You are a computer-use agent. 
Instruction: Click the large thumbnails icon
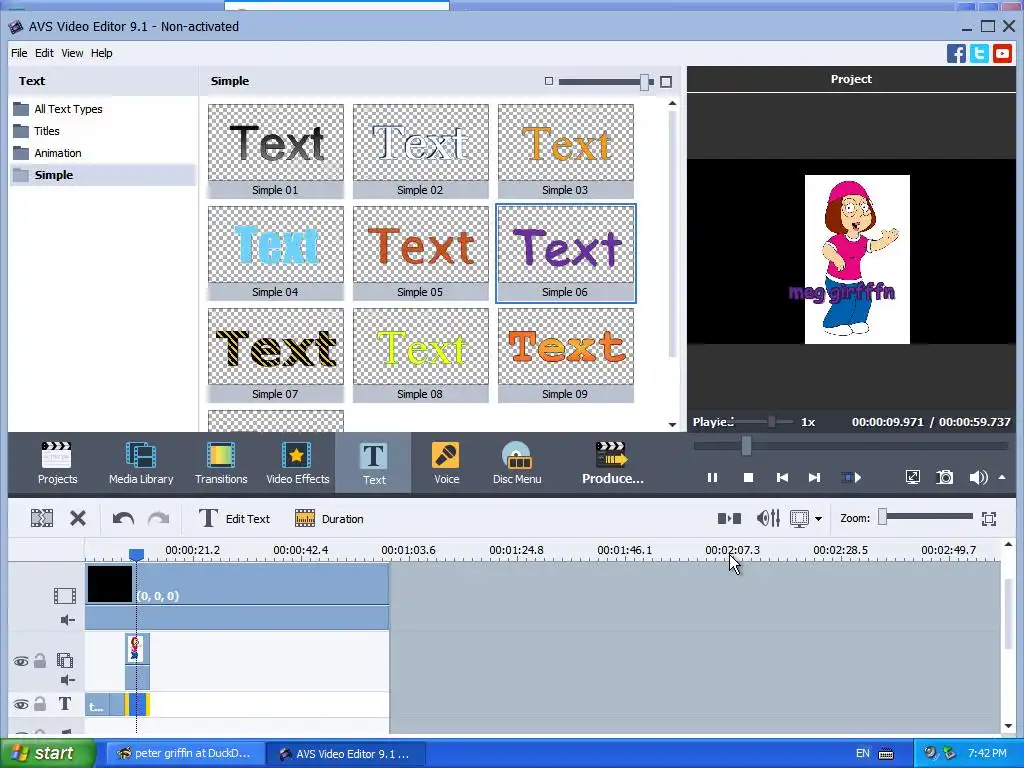[x=666, y=82]
